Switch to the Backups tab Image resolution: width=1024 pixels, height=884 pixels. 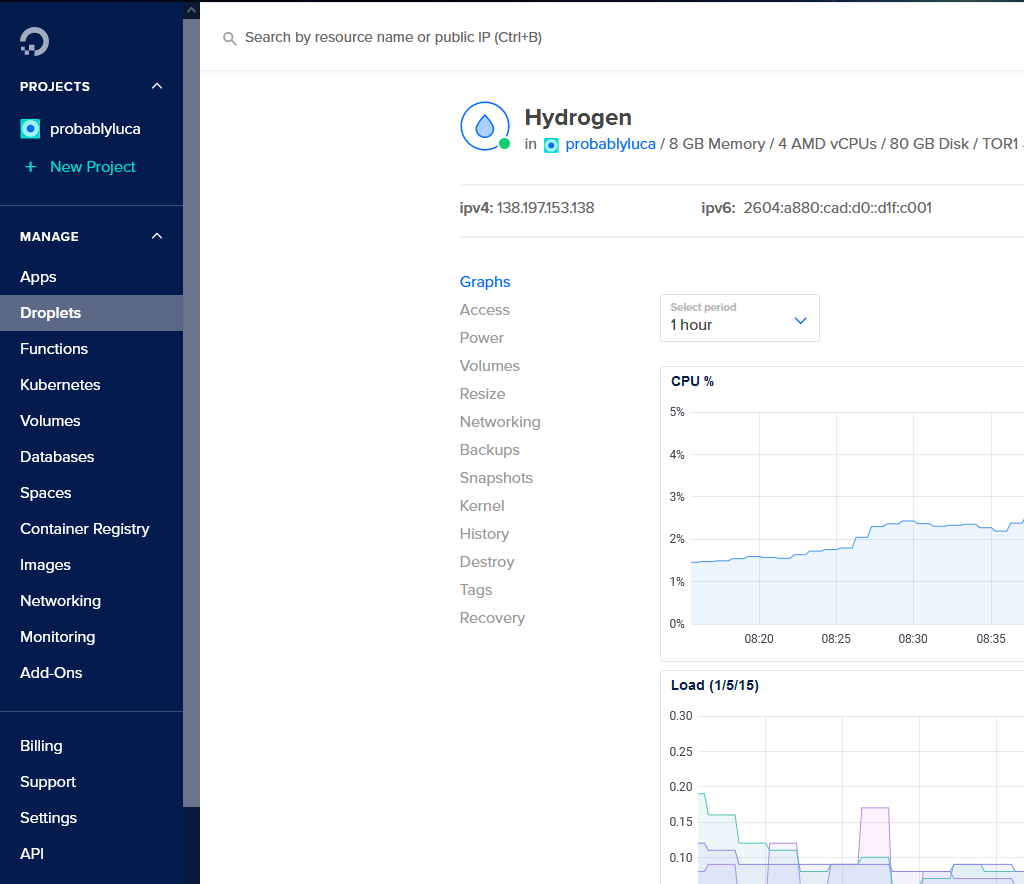click(489, 450)
